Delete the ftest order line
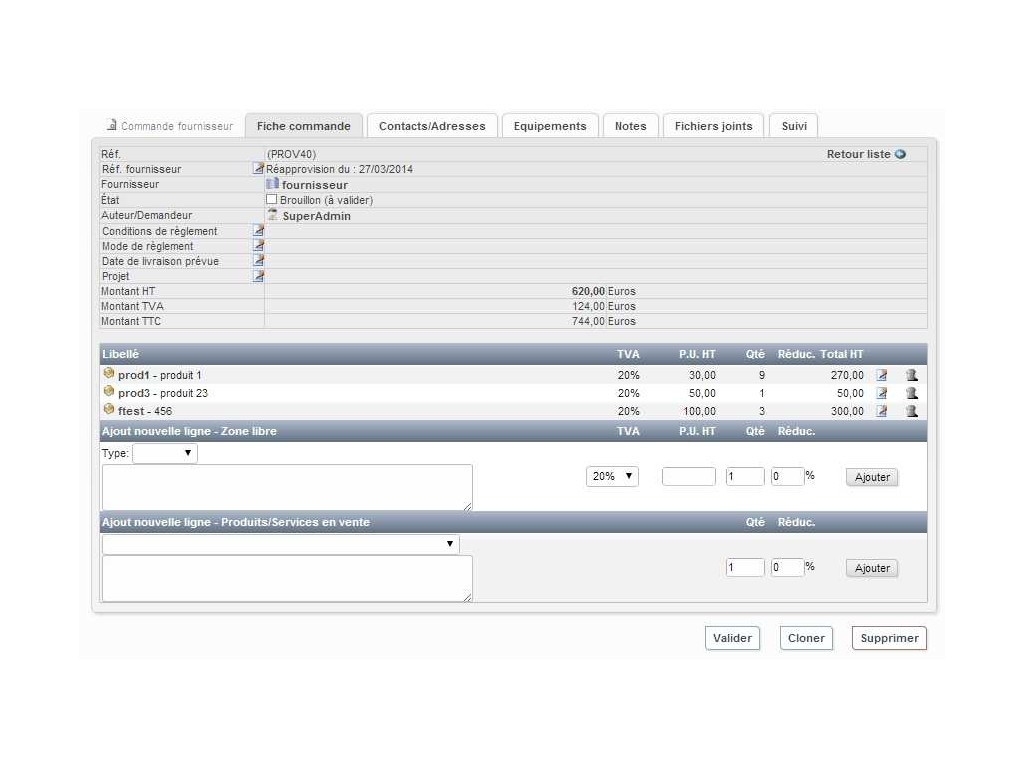The image size is (1024, 768). pyautogui.click(x=911, y=411)
